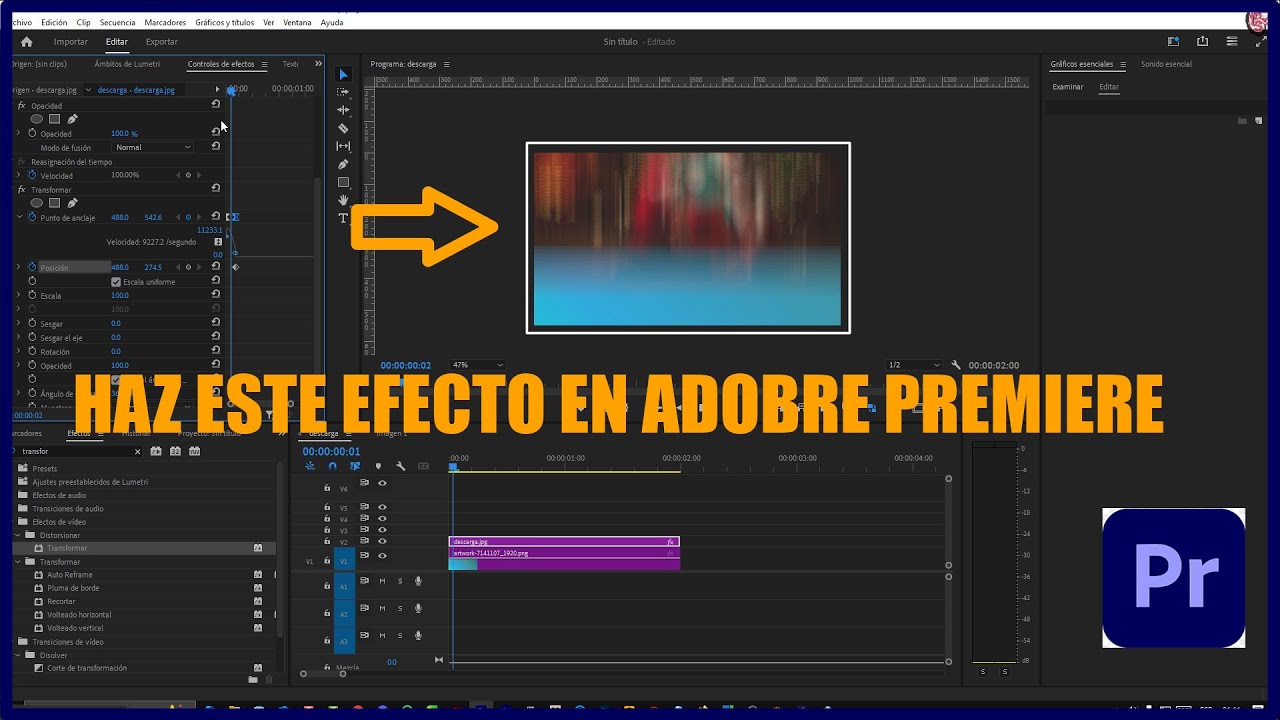Select the Pen tool in toolbar
The image size is (1280, 720).
[x=344, y=164]
